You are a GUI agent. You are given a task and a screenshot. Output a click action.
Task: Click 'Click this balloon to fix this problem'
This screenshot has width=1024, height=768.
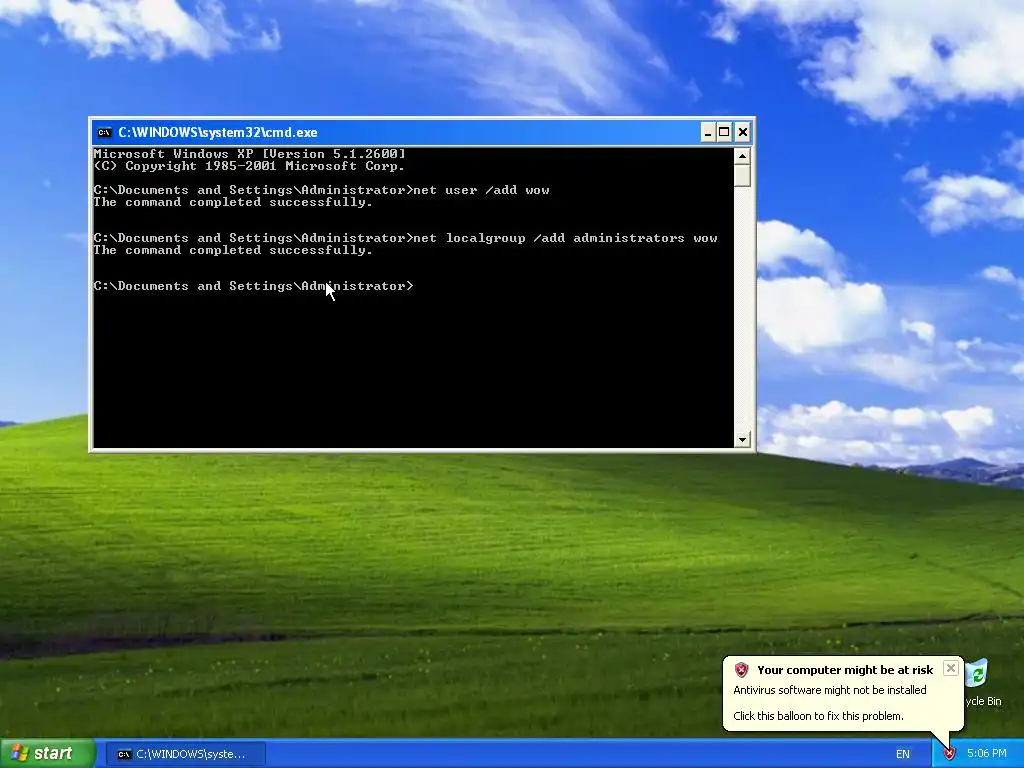[818, 716]
